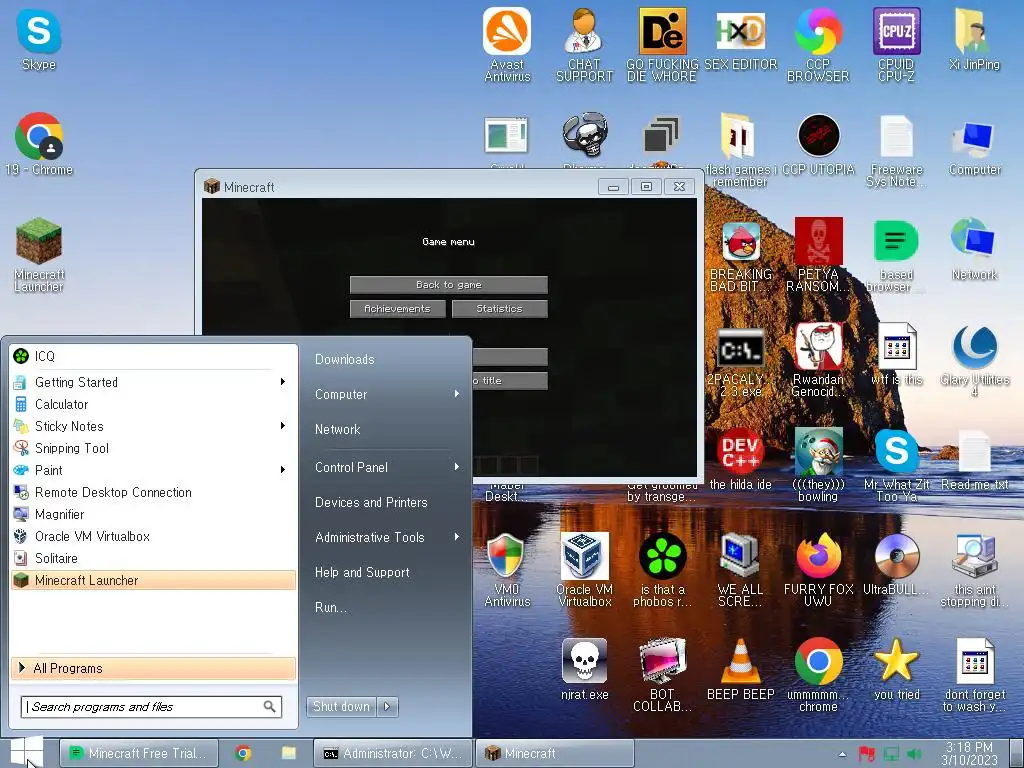
Task: Open the you tried star icon
Action: click(x=896, y=670)
